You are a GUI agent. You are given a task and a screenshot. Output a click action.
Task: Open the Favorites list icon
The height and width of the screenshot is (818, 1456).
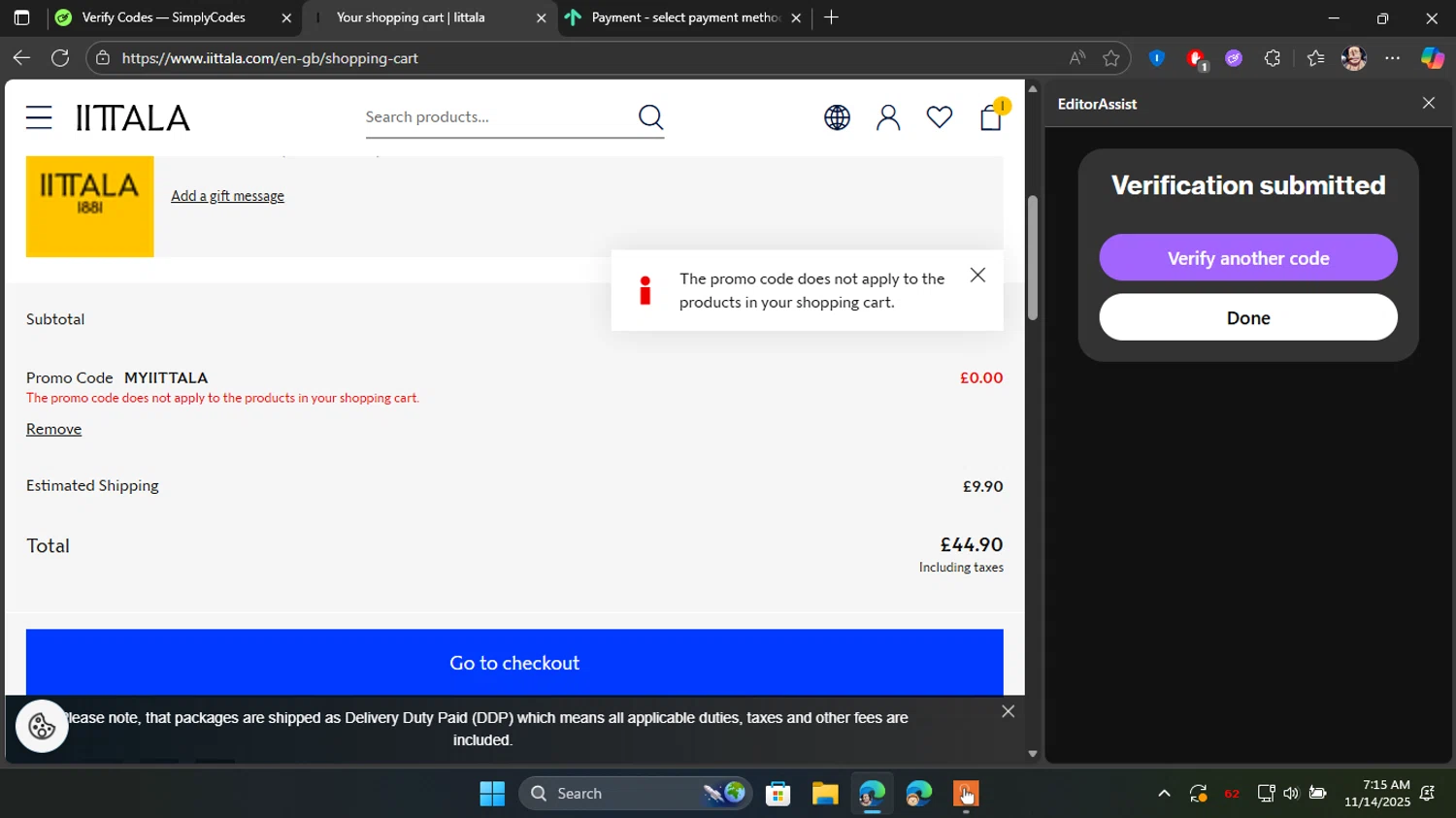[1315, 58]
